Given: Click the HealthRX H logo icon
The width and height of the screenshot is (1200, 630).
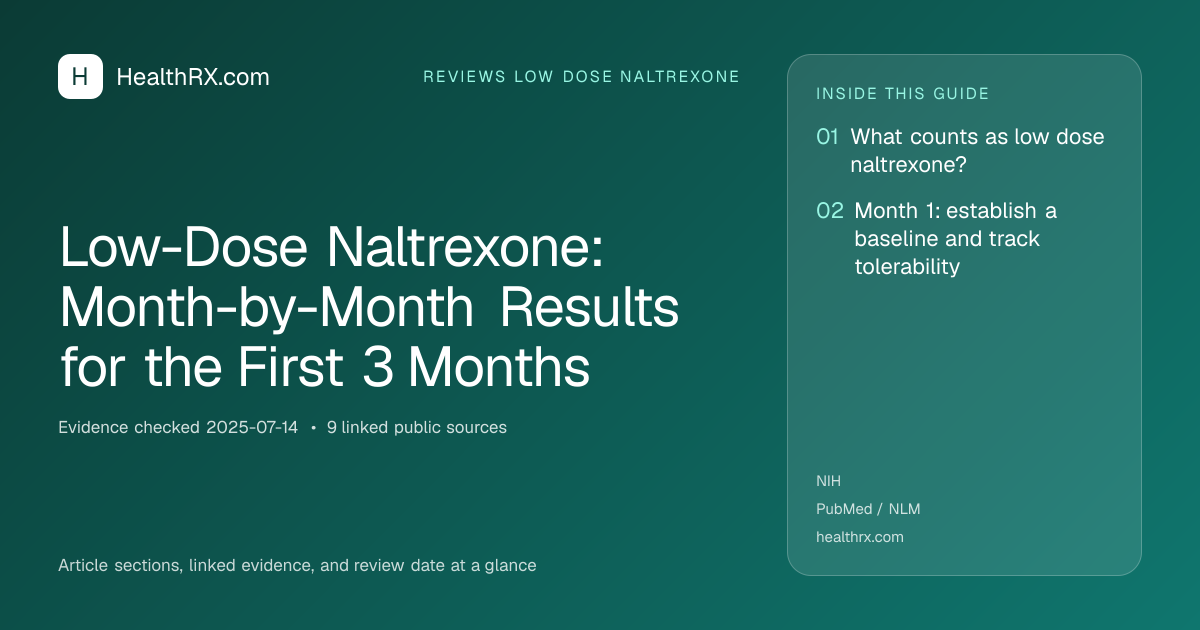Looking at the screenshot, I should [80, 77].
